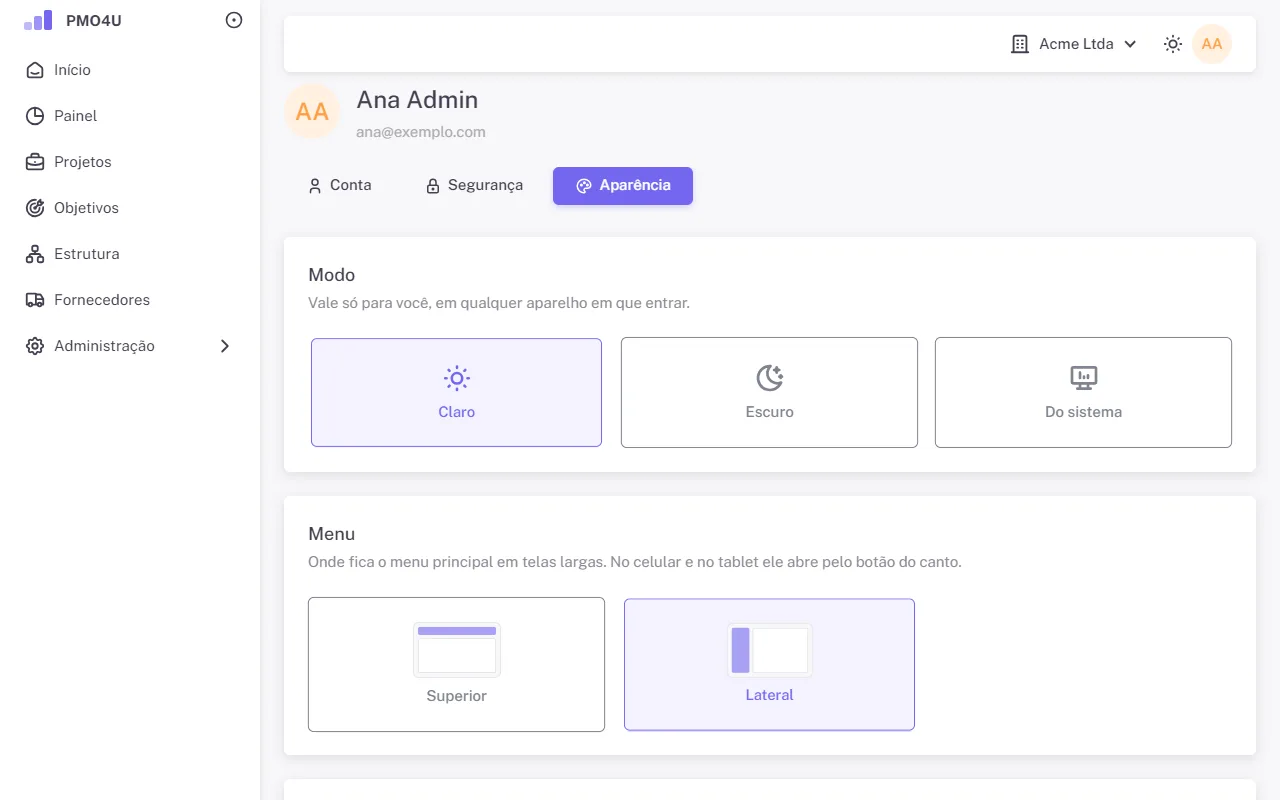Click the Administração gear icon

click(35, 346)
